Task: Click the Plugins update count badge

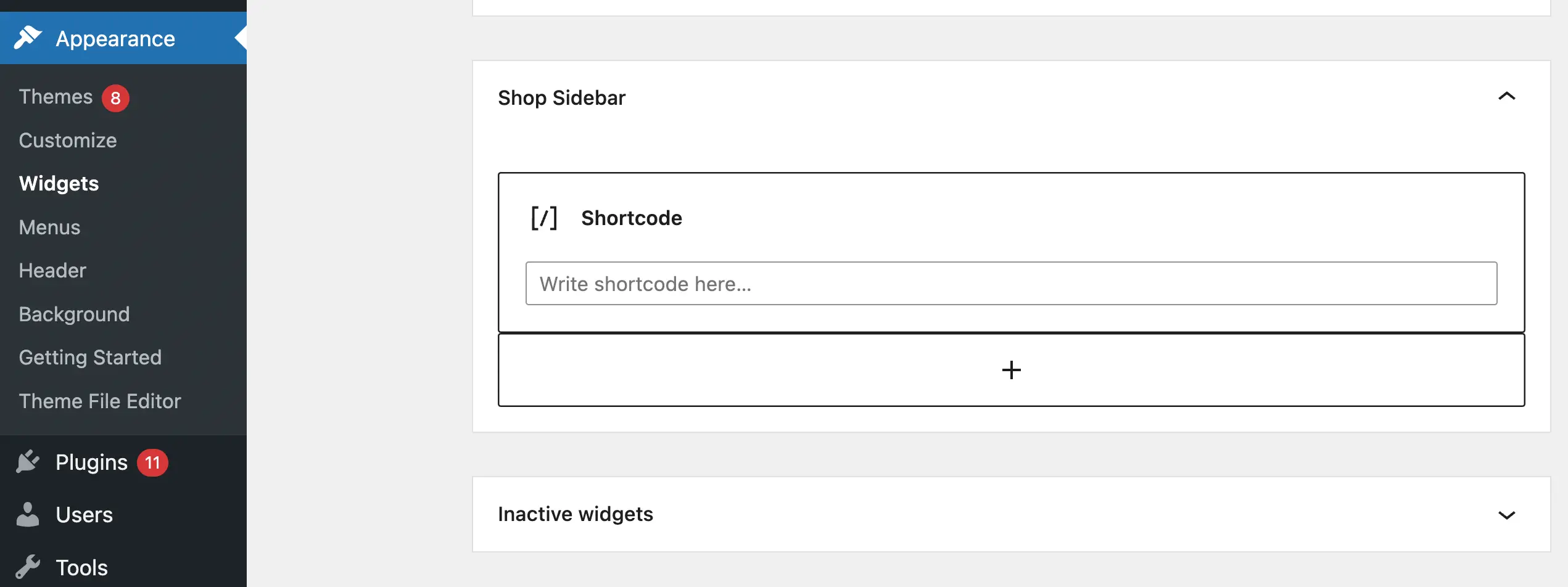Action: tap(152, 462)
